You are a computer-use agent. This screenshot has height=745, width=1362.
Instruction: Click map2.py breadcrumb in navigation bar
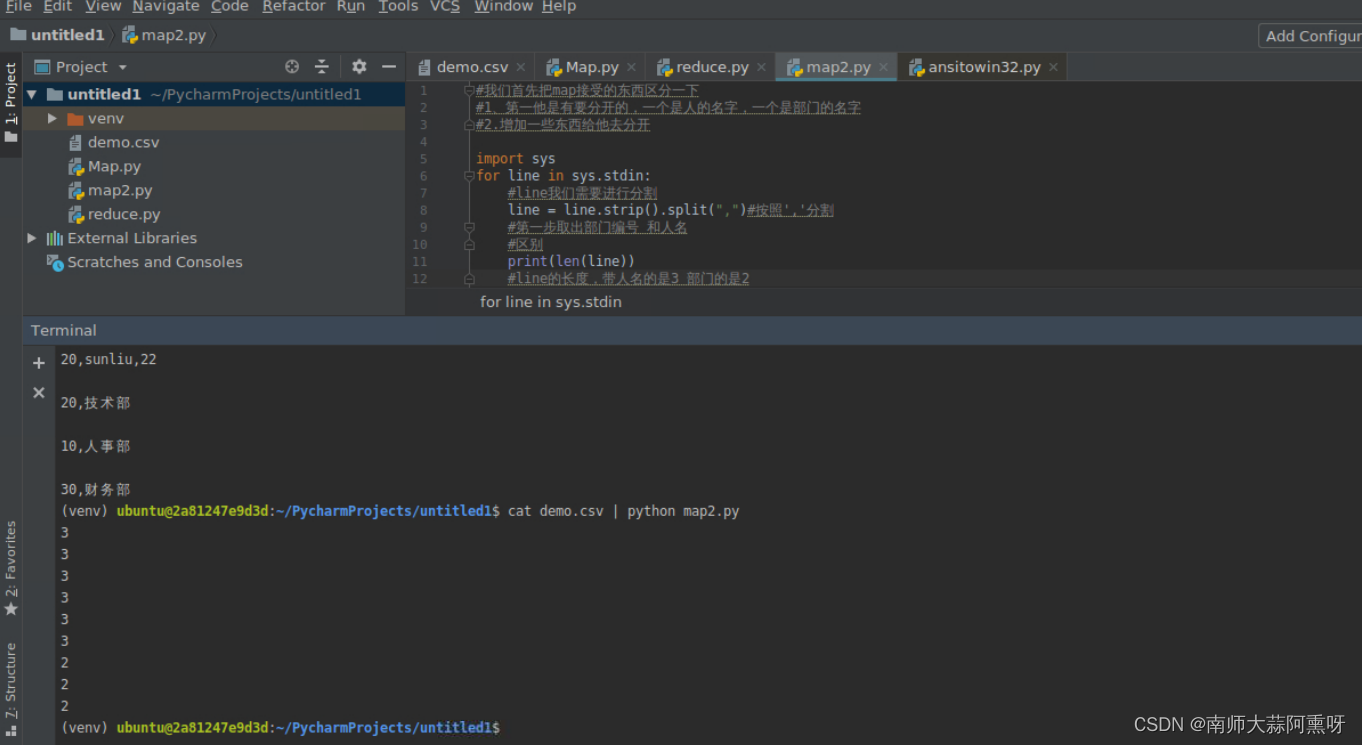click(164, 35)
